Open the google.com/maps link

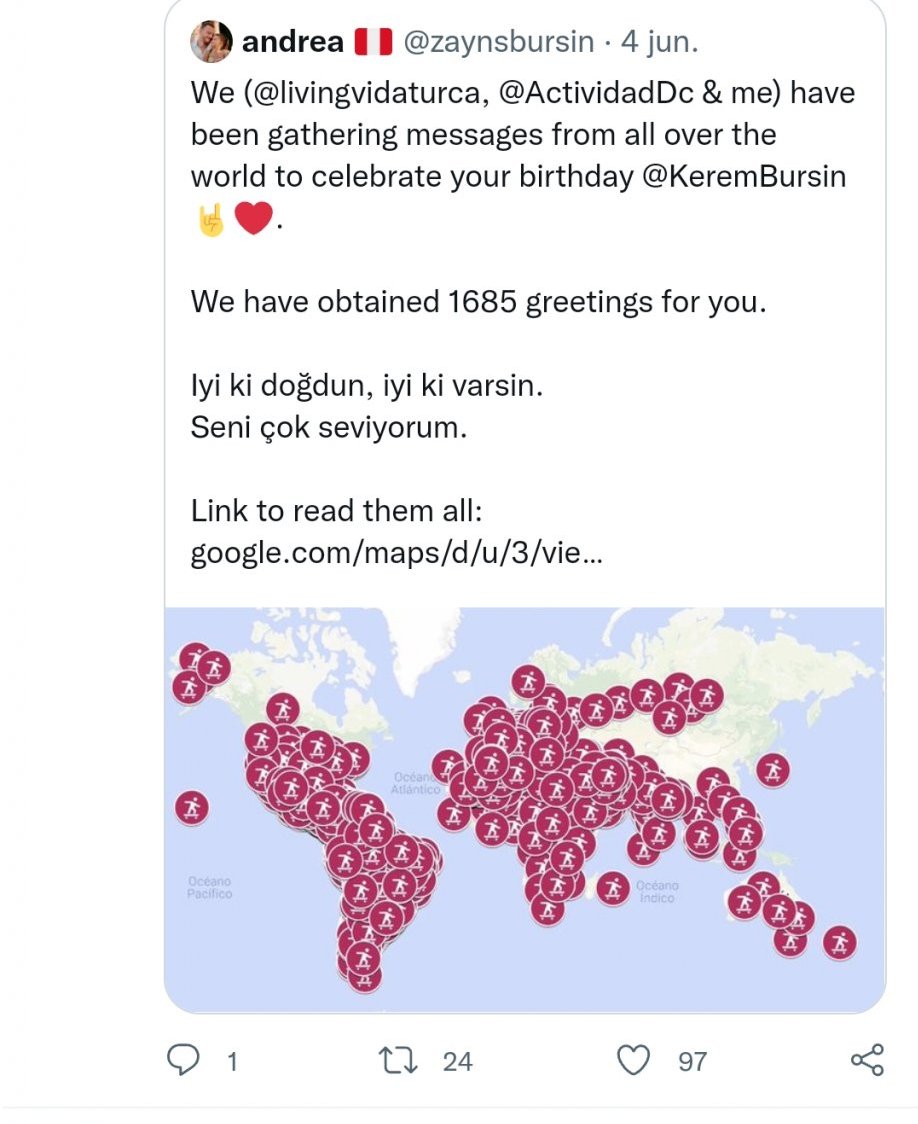[396, 553]
